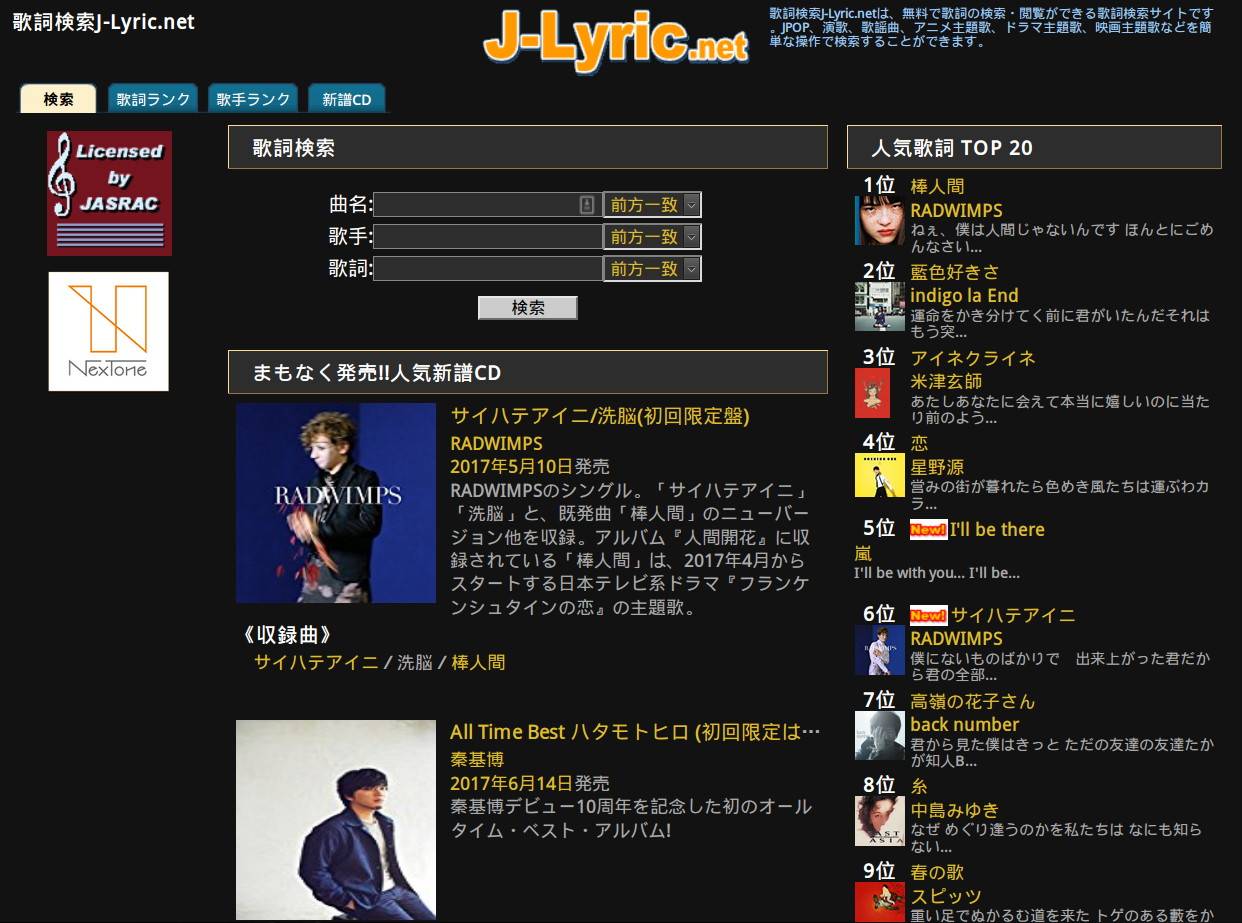Open 曲名 match-type dropdown
This screenshot has width=1242, height=923.
coord(652,205)
